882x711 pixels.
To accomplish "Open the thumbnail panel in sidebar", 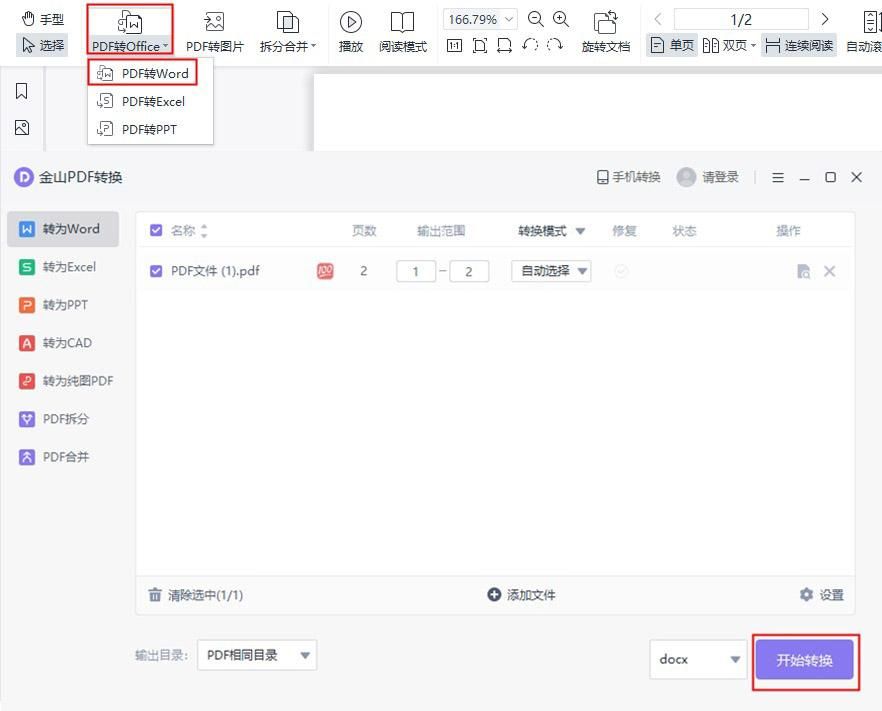I will [x=22, y=128].
